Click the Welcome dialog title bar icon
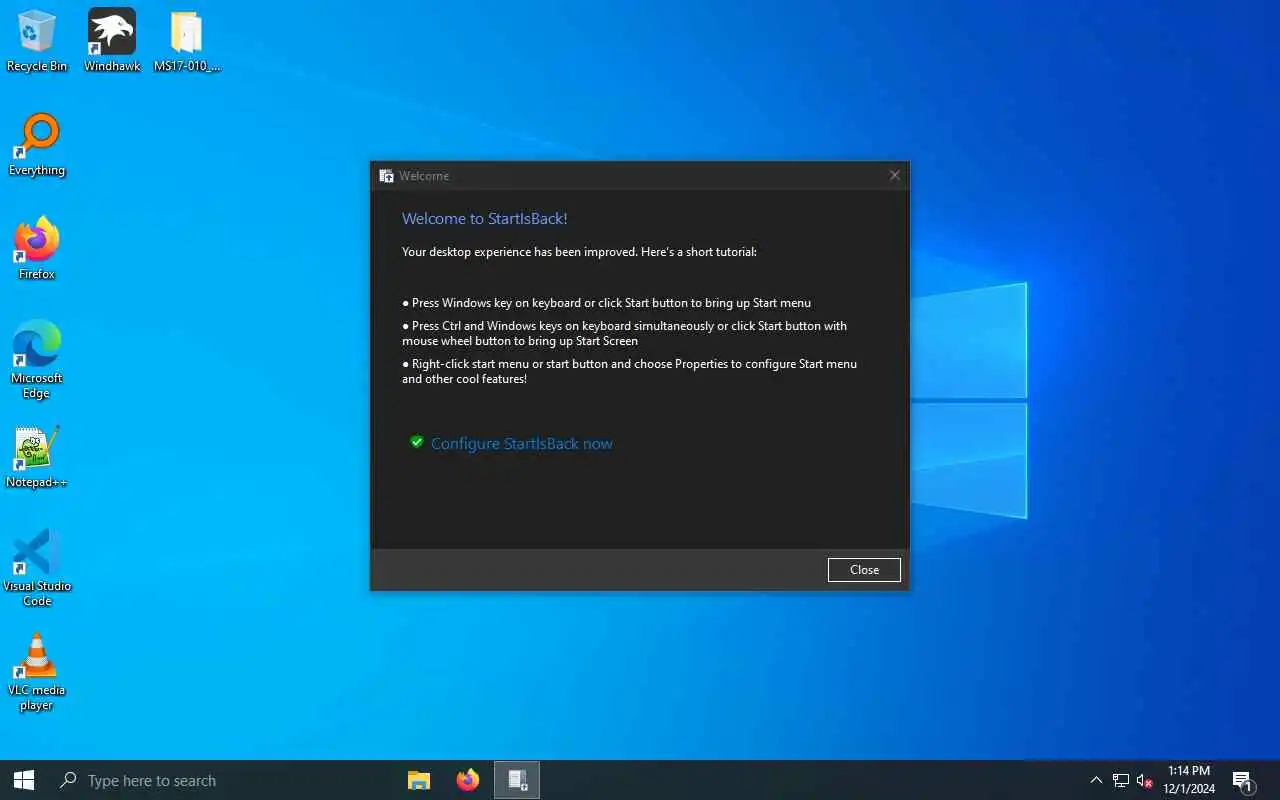The image size is (1280, 800). coord(386,176)
